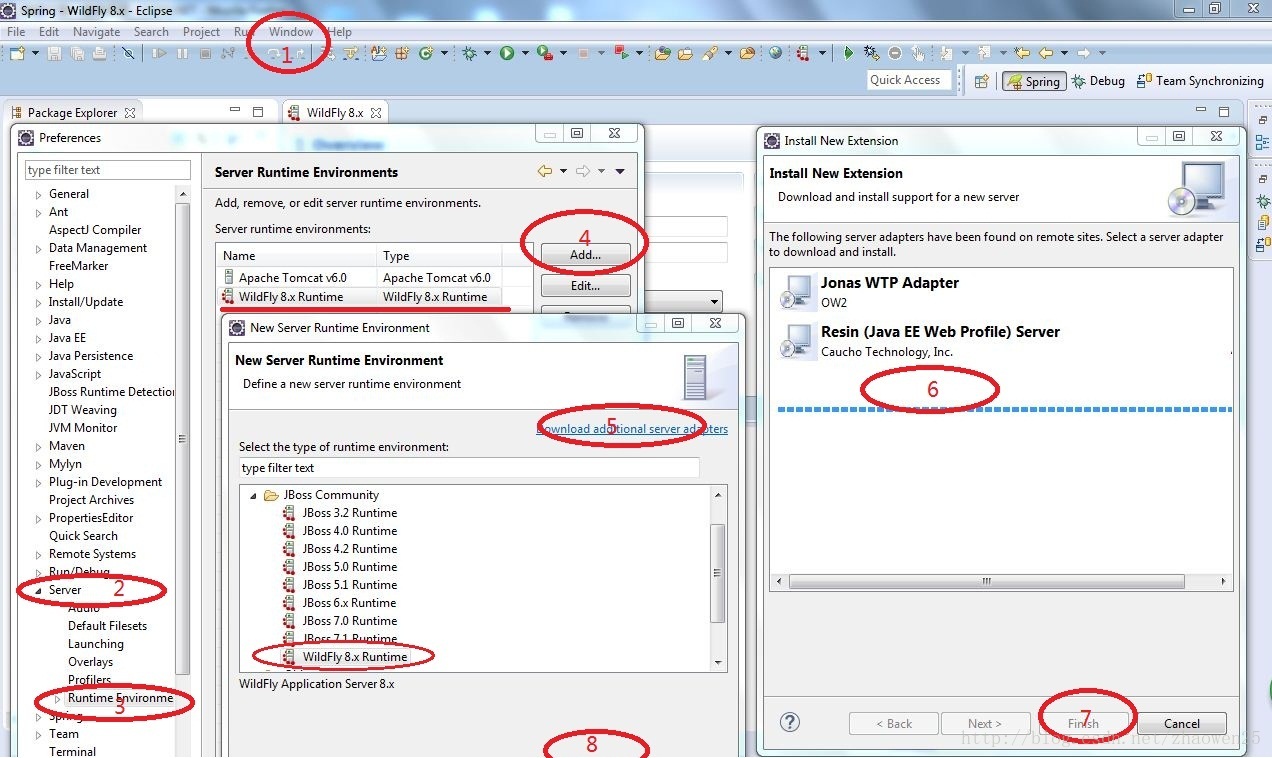This screenshot has width=1272, height=758.
Task: Click the green Run toolbar icon
Action: (506, 53)
